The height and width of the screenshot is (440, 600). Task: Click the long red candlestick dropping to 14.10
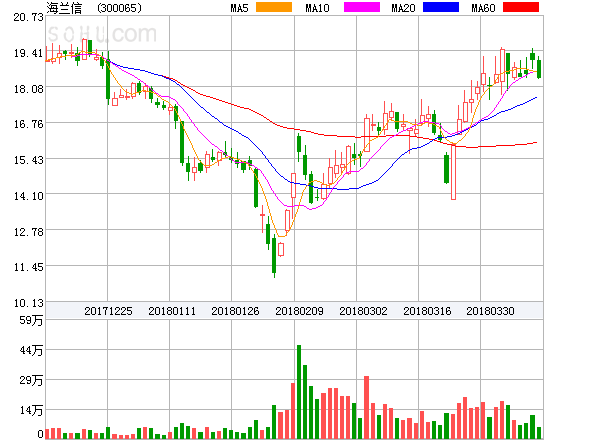click(453, 172)
